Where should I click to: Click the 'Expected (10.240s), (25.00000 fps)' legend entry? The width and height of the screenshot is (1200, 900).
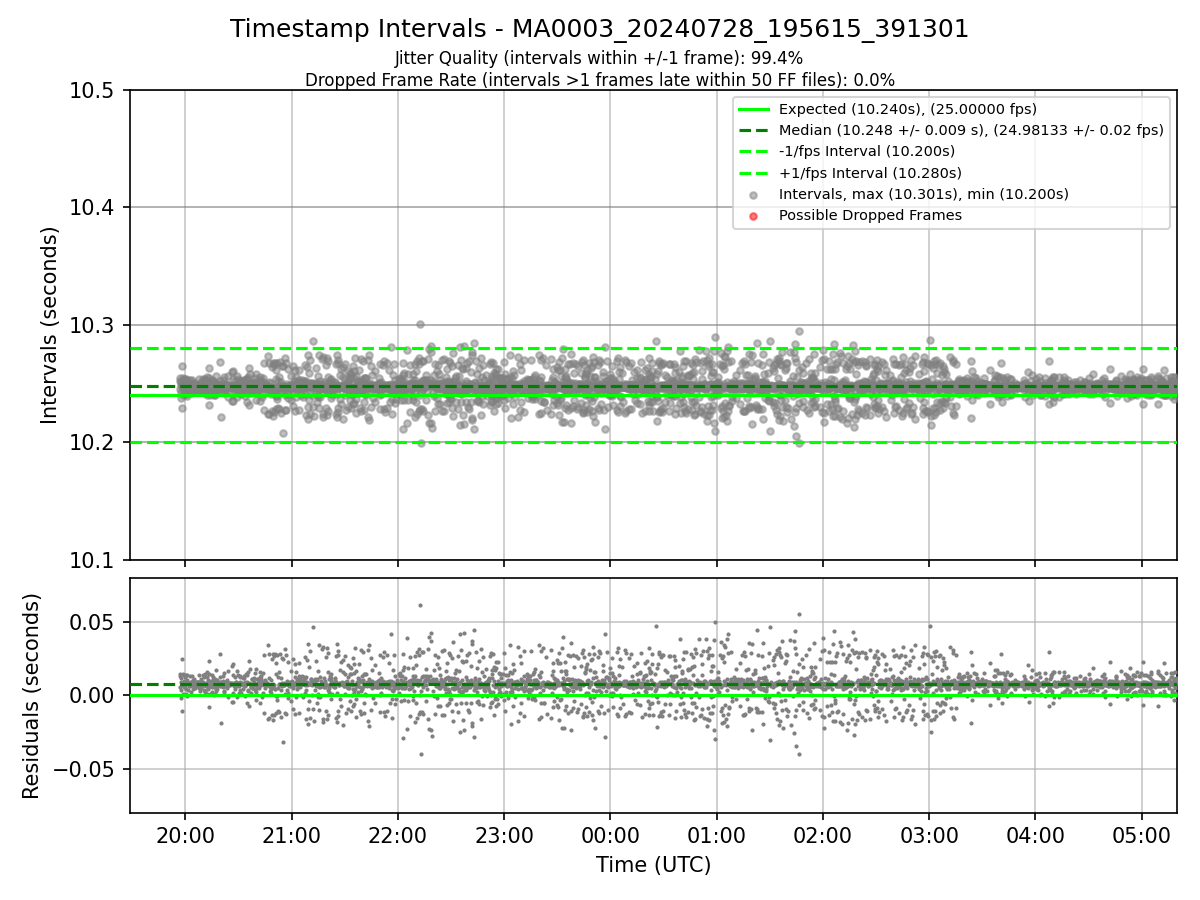[x=907, y=109]
